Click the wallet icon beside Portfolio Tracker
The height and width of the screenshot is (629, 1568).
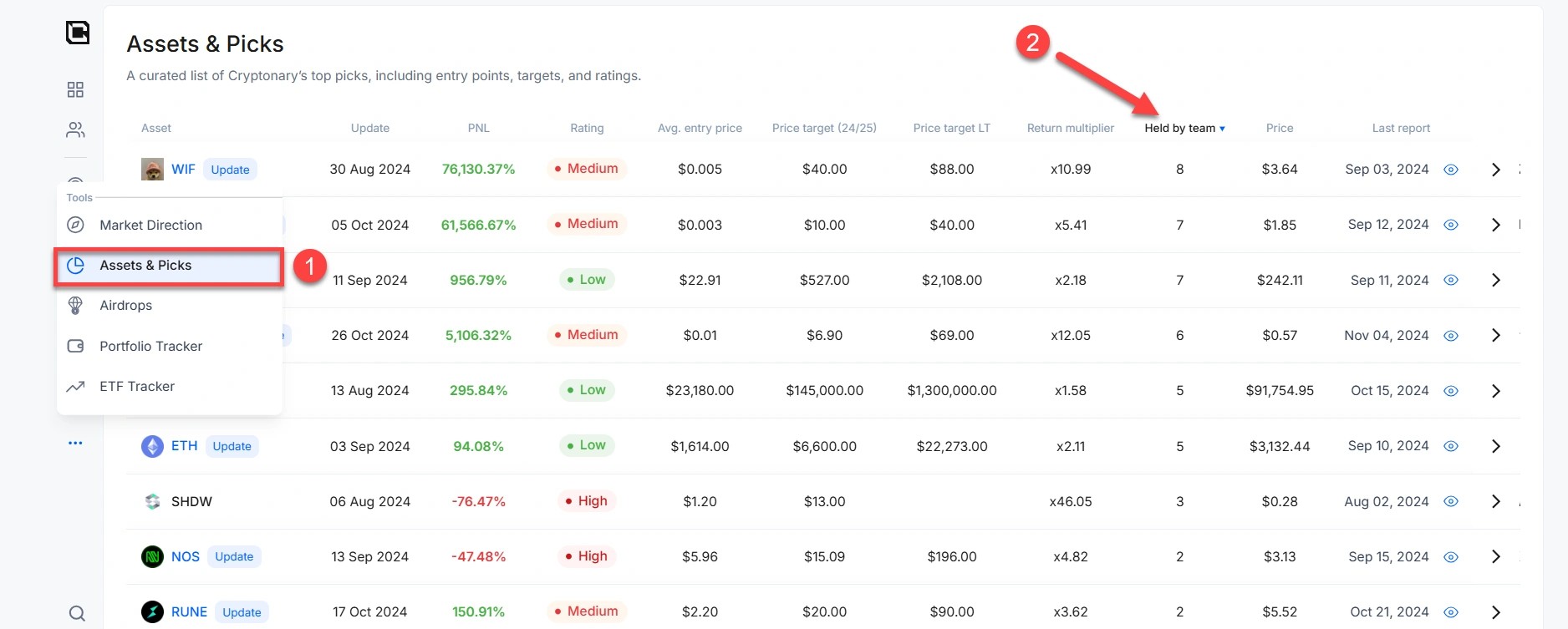[x=75, y=346]
